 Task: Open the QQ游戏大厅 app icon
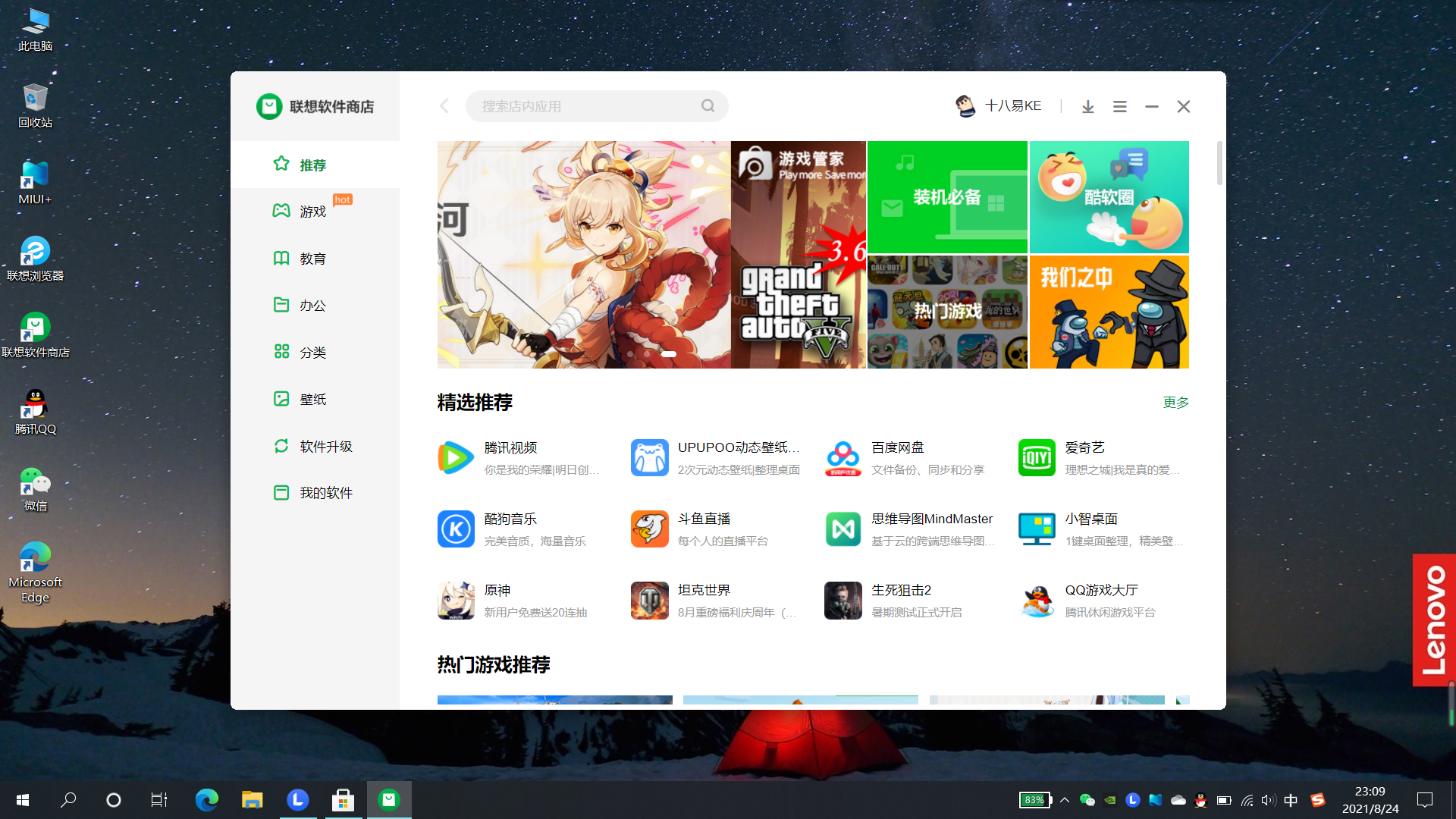click(1037, 601)
